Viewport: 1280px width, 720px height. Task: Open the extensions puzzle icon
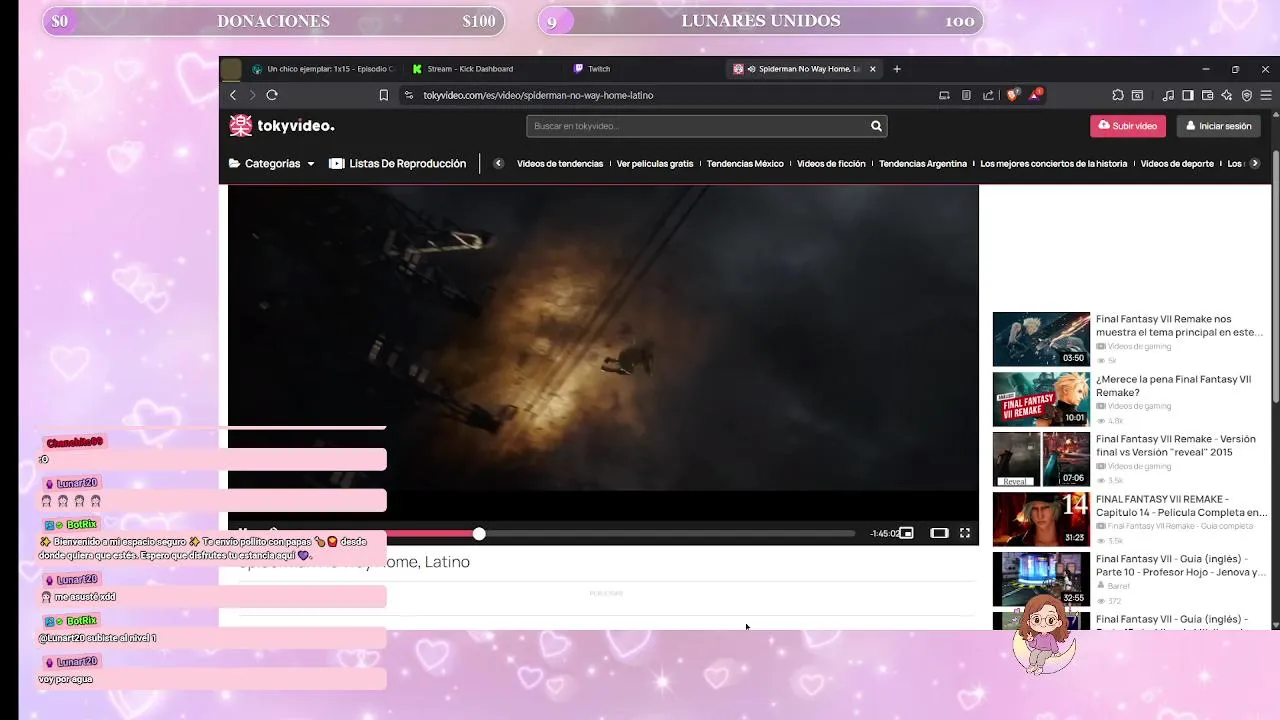pyautogui.click(x=1117, y=95)
